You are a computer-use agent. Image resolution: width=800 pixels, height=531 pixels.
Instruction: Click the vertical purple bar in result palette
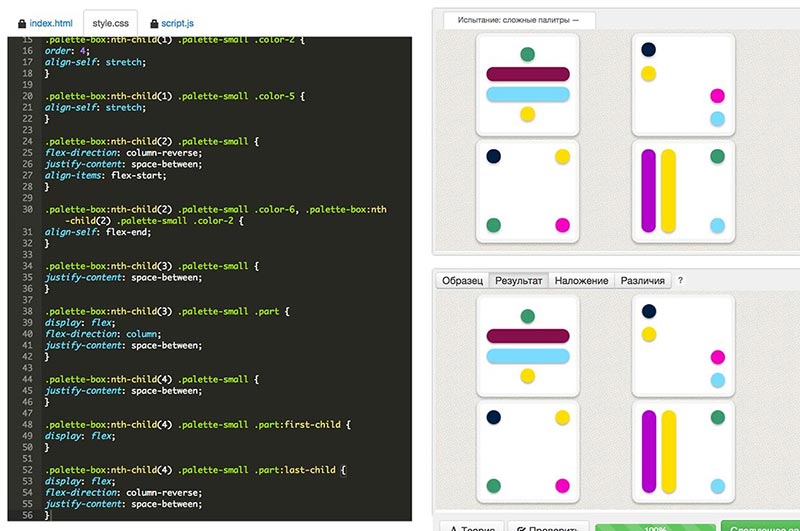(649, 451)
